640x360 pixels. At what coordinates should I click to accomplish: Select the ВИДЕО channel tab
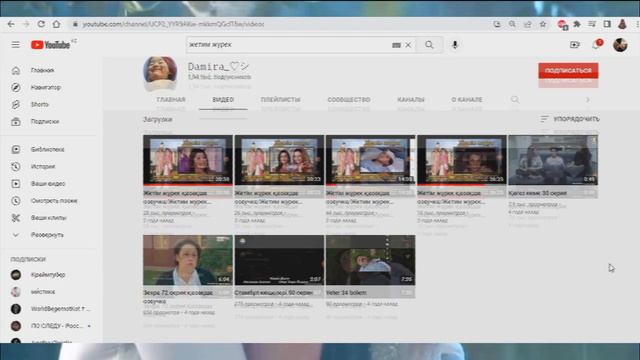(x=223, y=100)
